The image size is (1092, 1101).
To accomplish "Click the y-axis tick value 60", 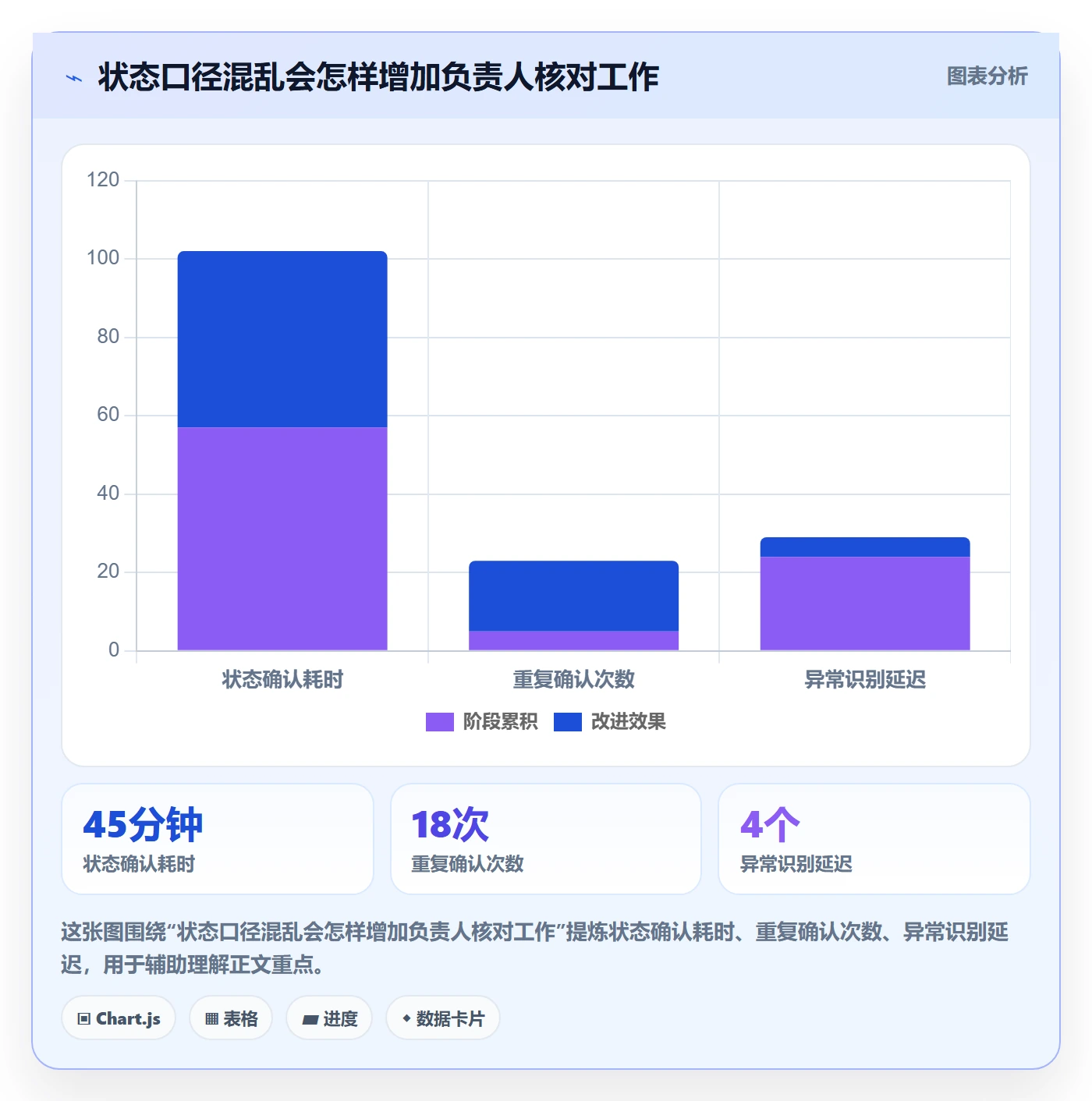I will click(x=108, y=415).
